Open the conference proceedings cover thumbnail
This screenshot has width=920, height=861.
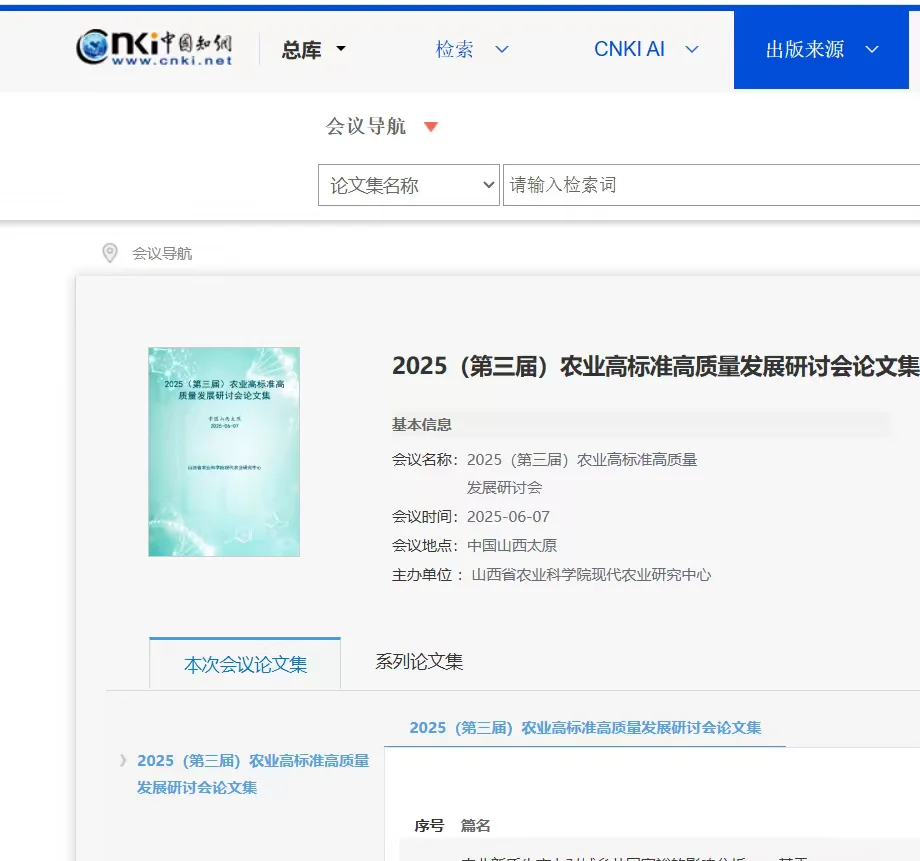click(x=223, y=451)
